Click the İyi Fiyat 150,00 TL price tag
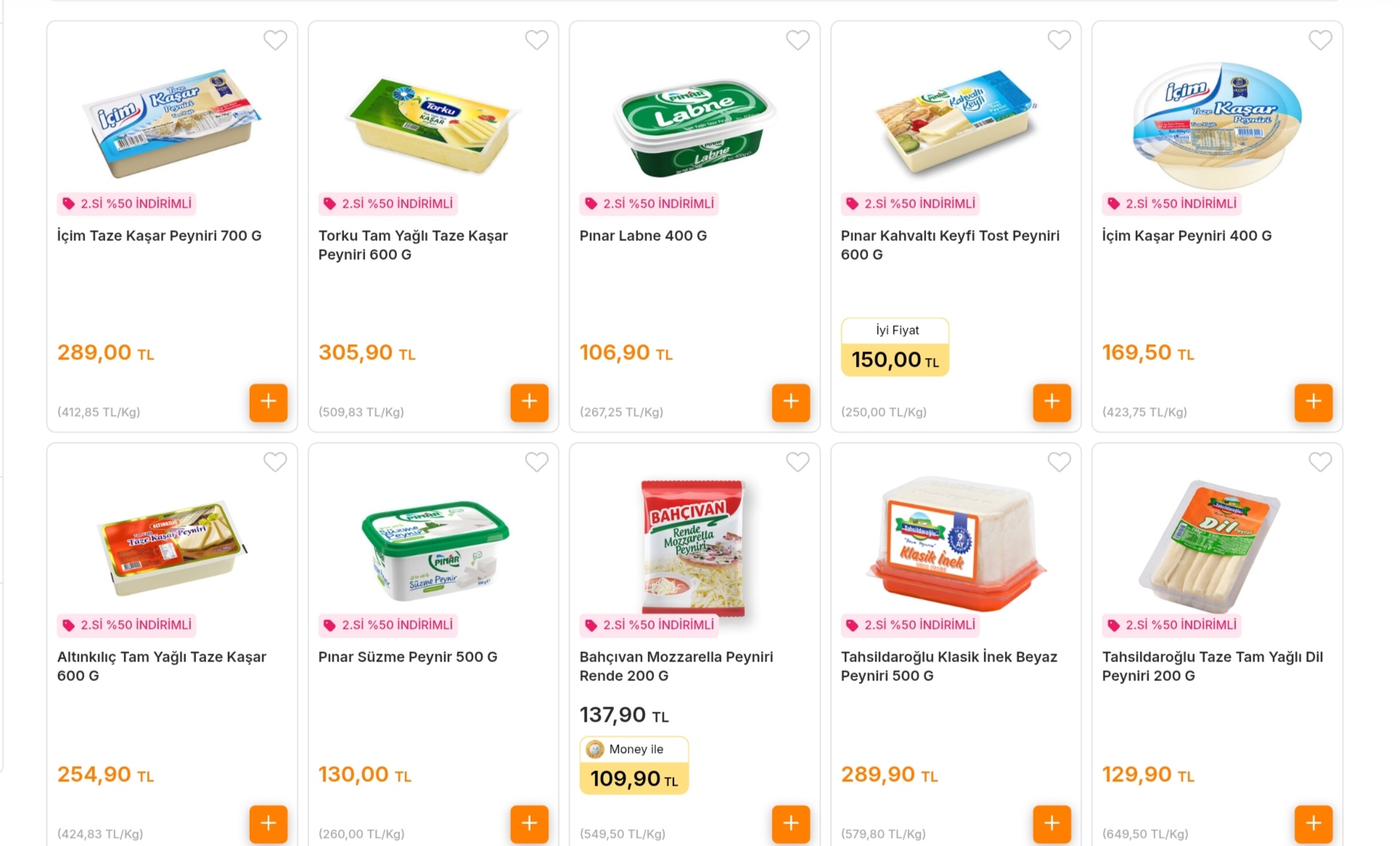The image size is (1400, 846). tap(895, 348)
